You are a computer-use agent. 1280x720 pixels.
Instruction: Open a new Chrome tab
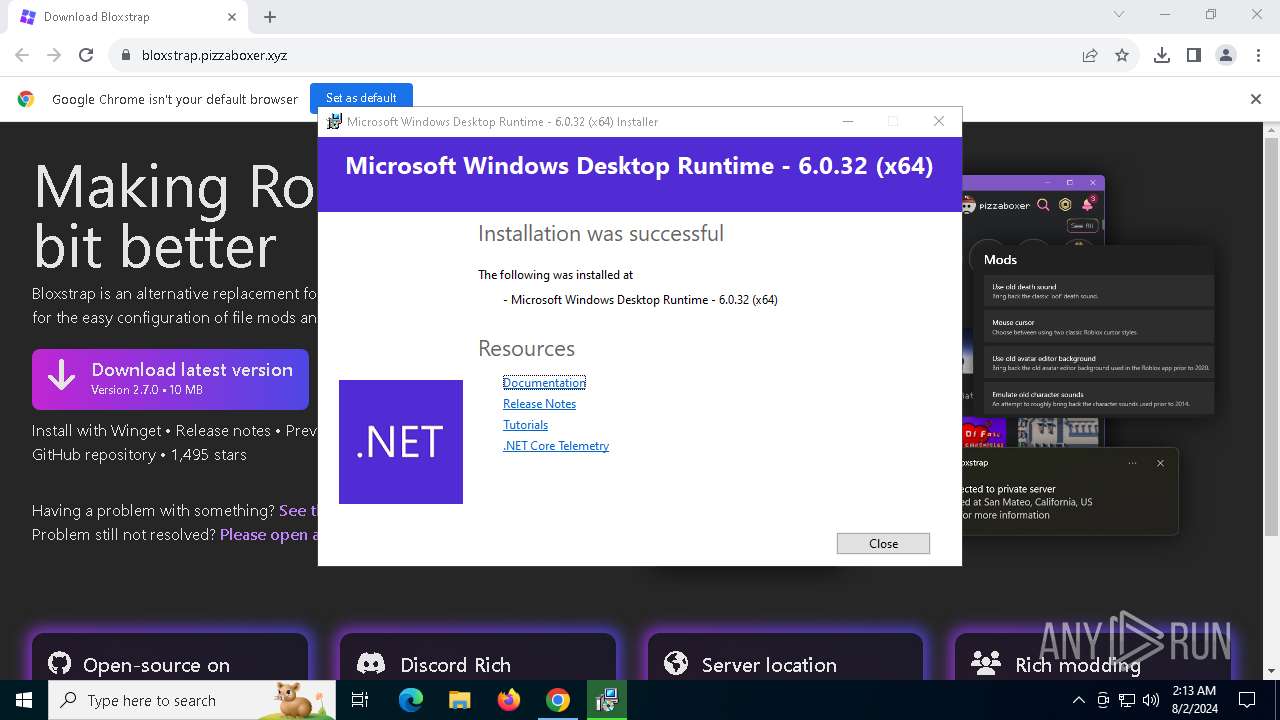[270, 16]
